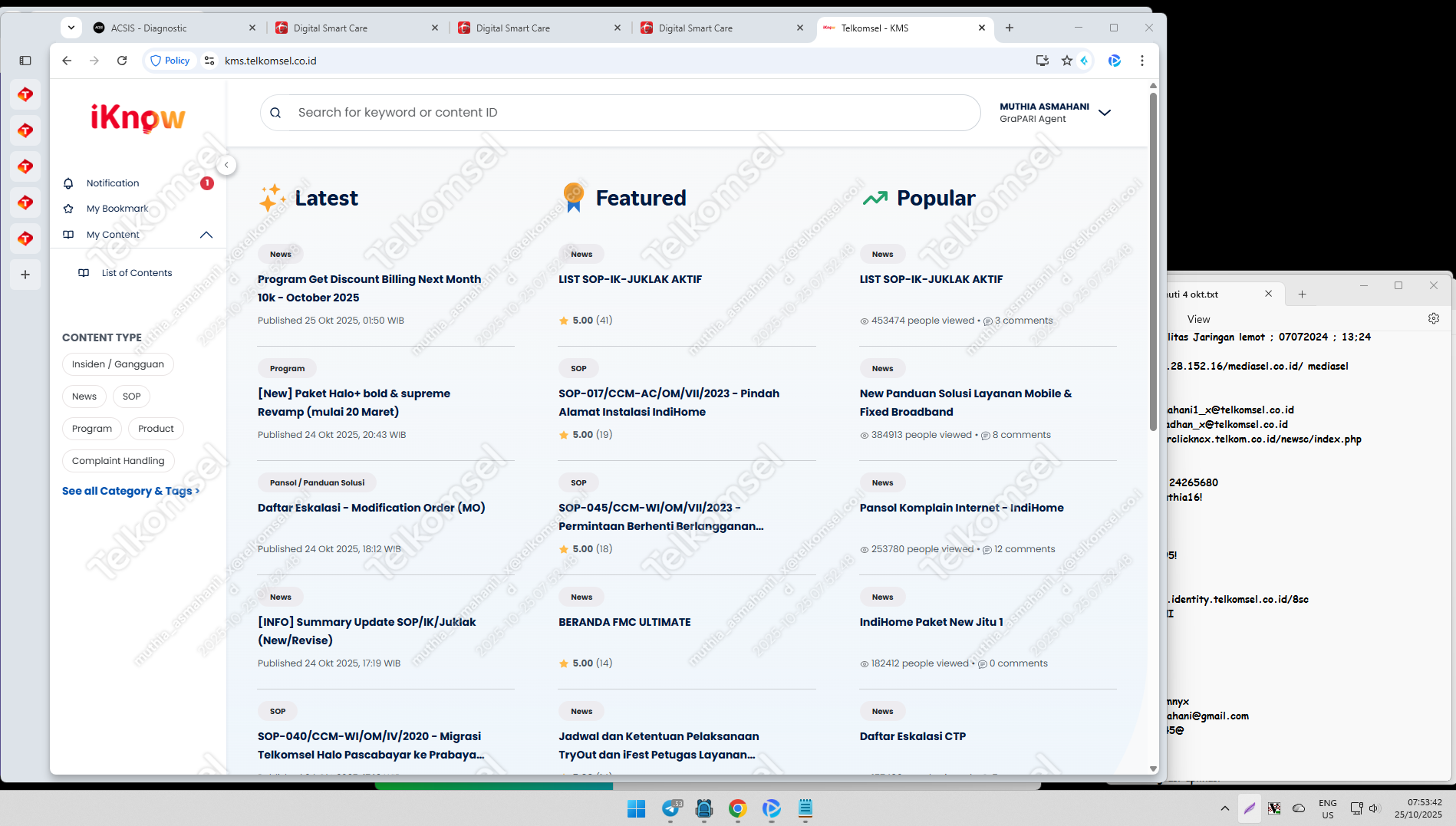Open the Notification bell item
Image resolution: width=1456 pixels, height=826 pixels.
tap(112, 183)
